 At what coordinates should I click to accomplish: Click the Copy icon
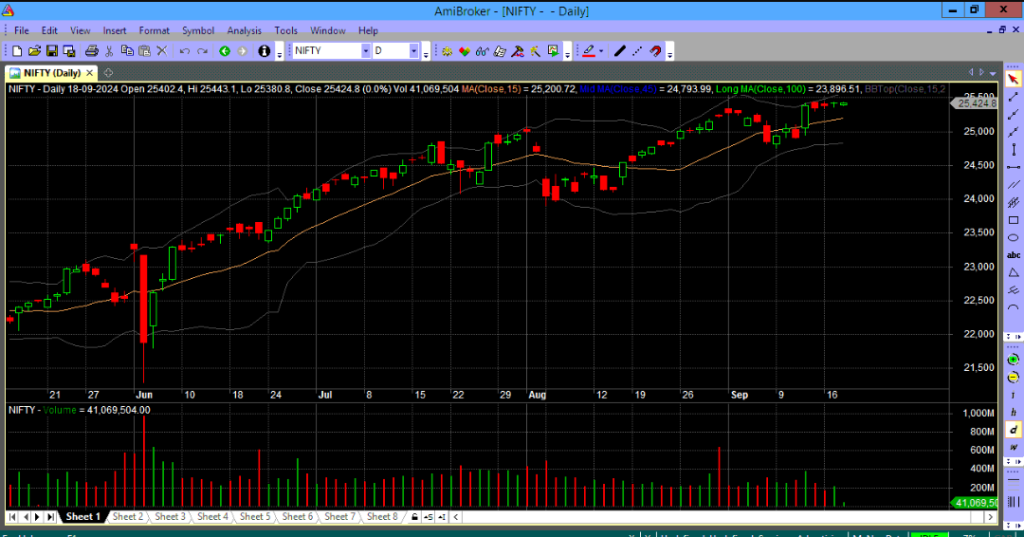pos(127,51)
